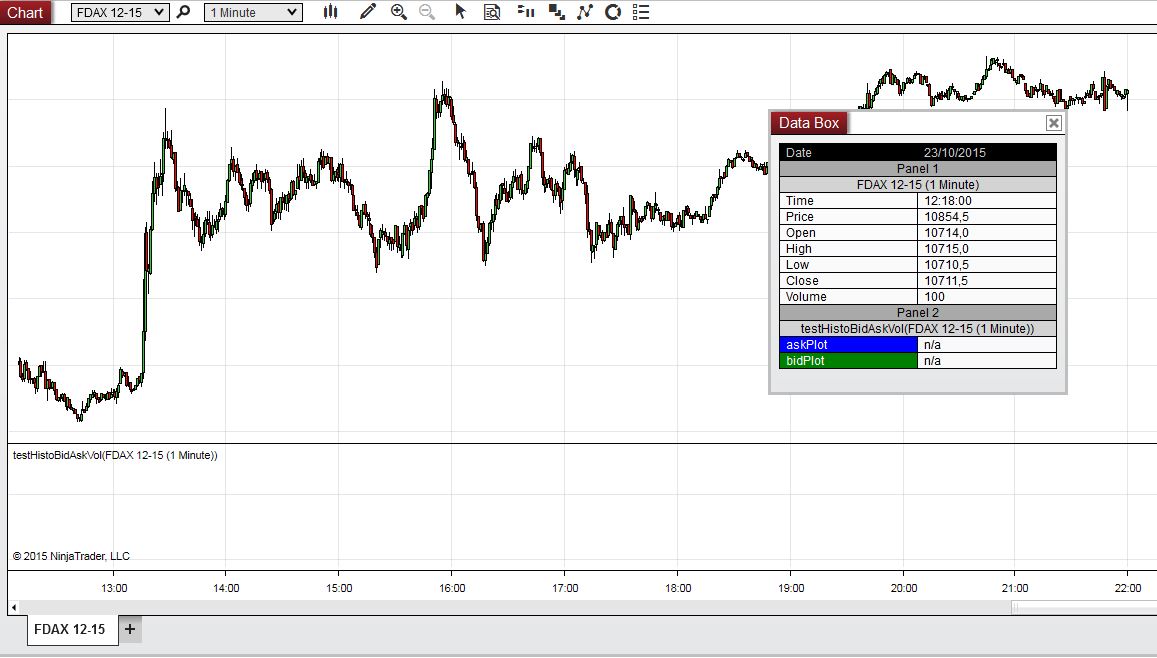Open the Indicators icon
Screen dimensions: 1157x658
(585, 12)
